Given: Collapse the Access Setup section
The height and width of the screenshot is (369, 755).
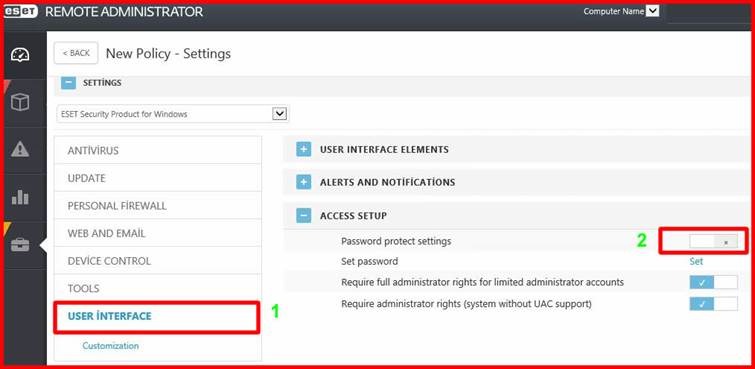Looking at the screenshot, I should click(x=303, y=216).
